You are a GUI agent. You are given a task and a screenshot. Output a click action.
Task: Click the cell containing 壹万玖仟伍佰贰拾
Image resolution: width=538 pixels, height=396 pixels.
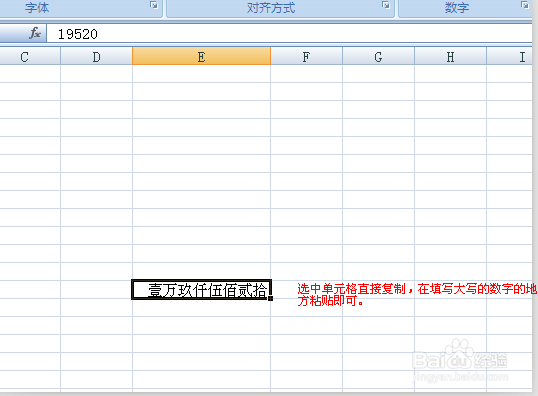pos(201,290)
